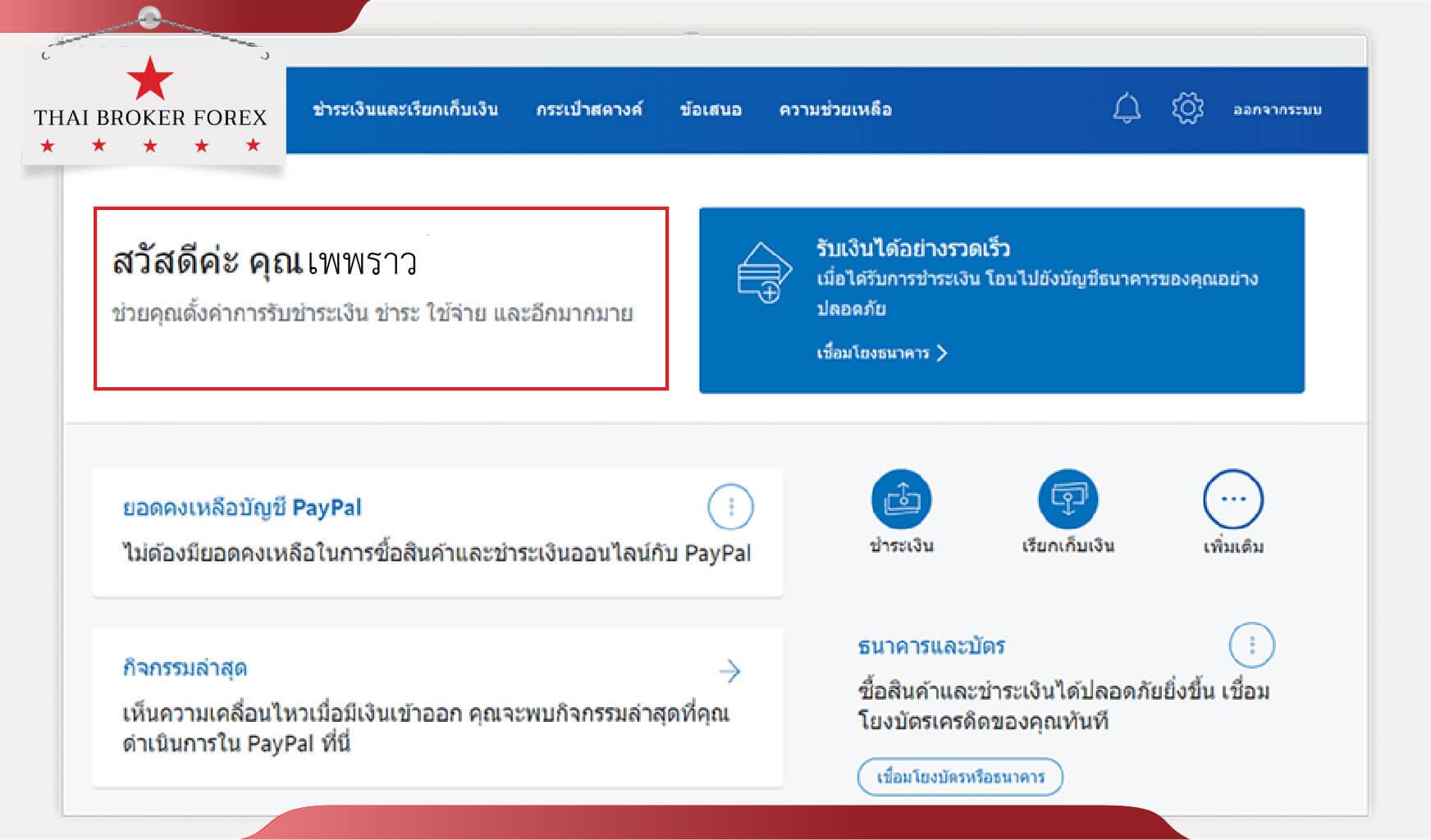This screenshot has height=840, width=1431.
Task: Open the ธนาคารและบัตร heading link
Action: (931, 646)
